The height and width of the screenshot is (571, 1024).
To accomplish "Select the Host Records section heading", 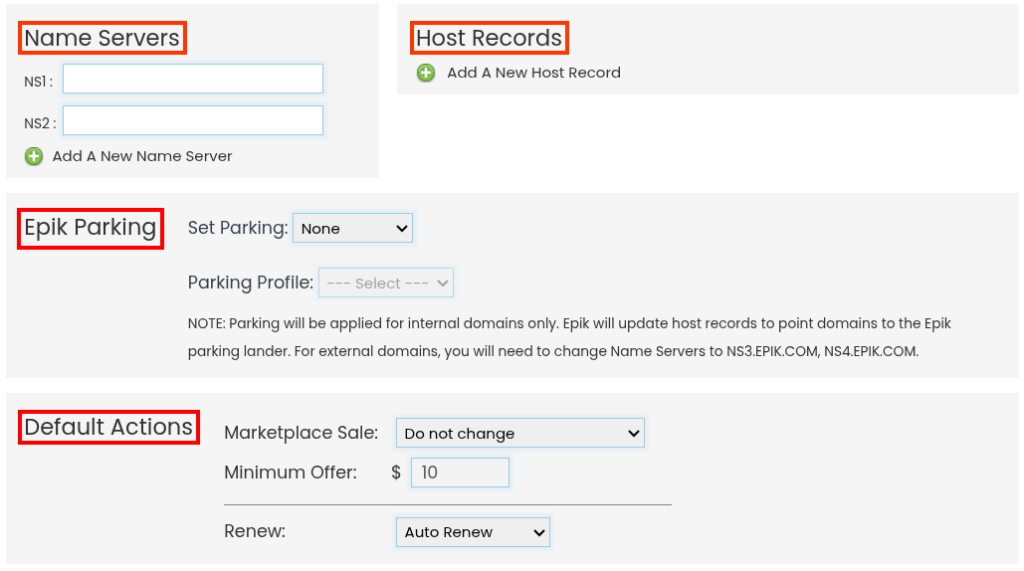I will pos(489,38).
